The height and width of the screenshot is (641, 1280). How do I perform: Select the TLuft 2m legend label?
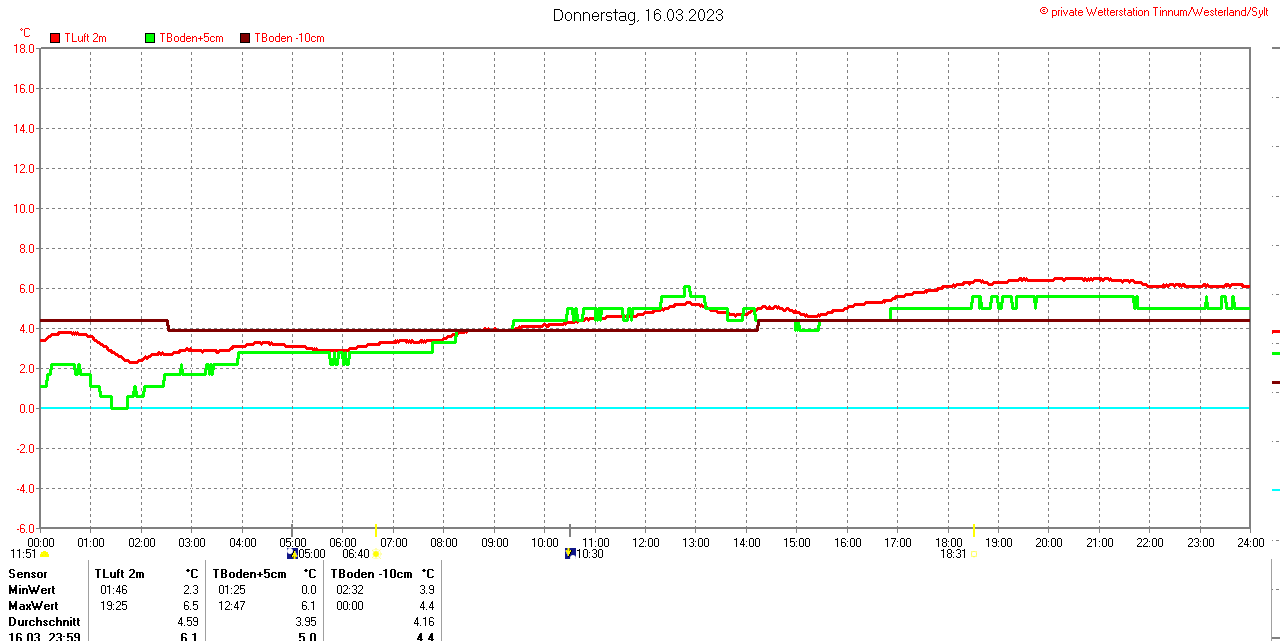85,38
